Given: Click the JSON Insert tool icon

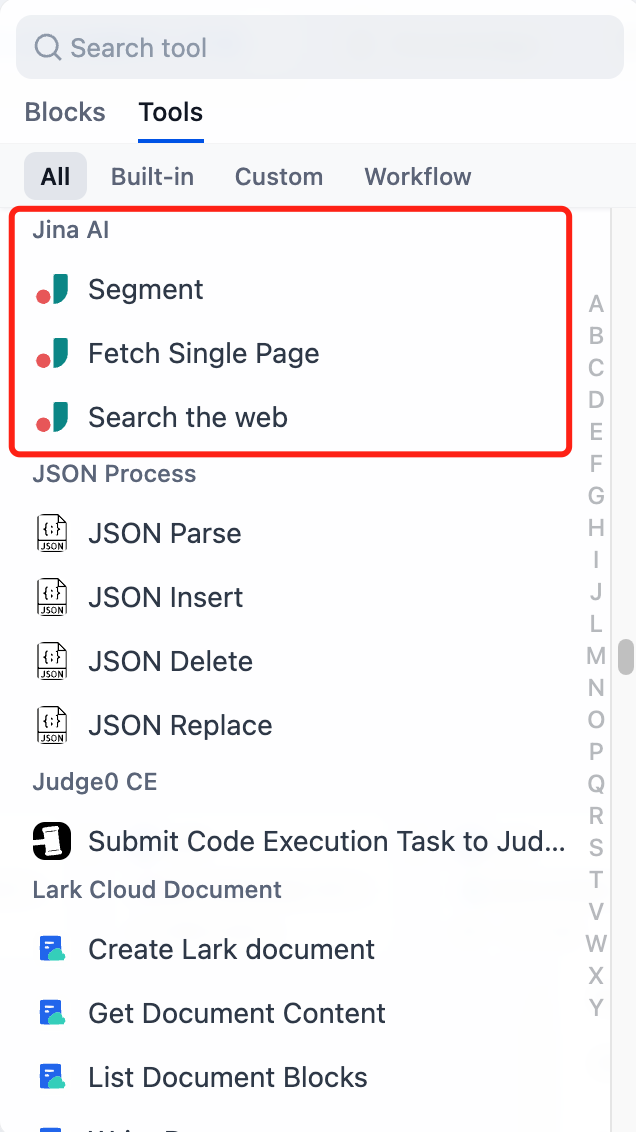Looking at the screenshot, I should click(52, 598).
